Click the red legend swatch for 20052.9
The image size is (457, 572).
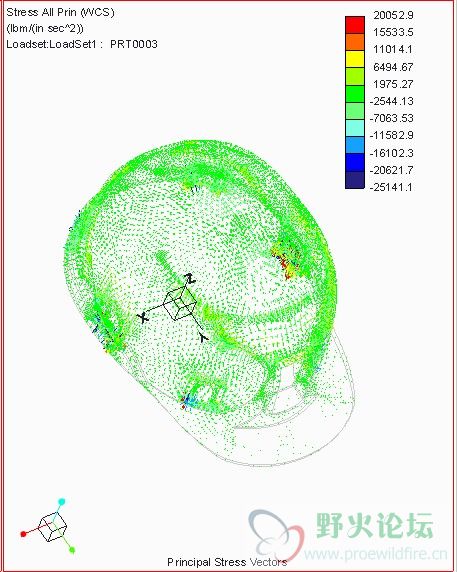pos(355,25)
